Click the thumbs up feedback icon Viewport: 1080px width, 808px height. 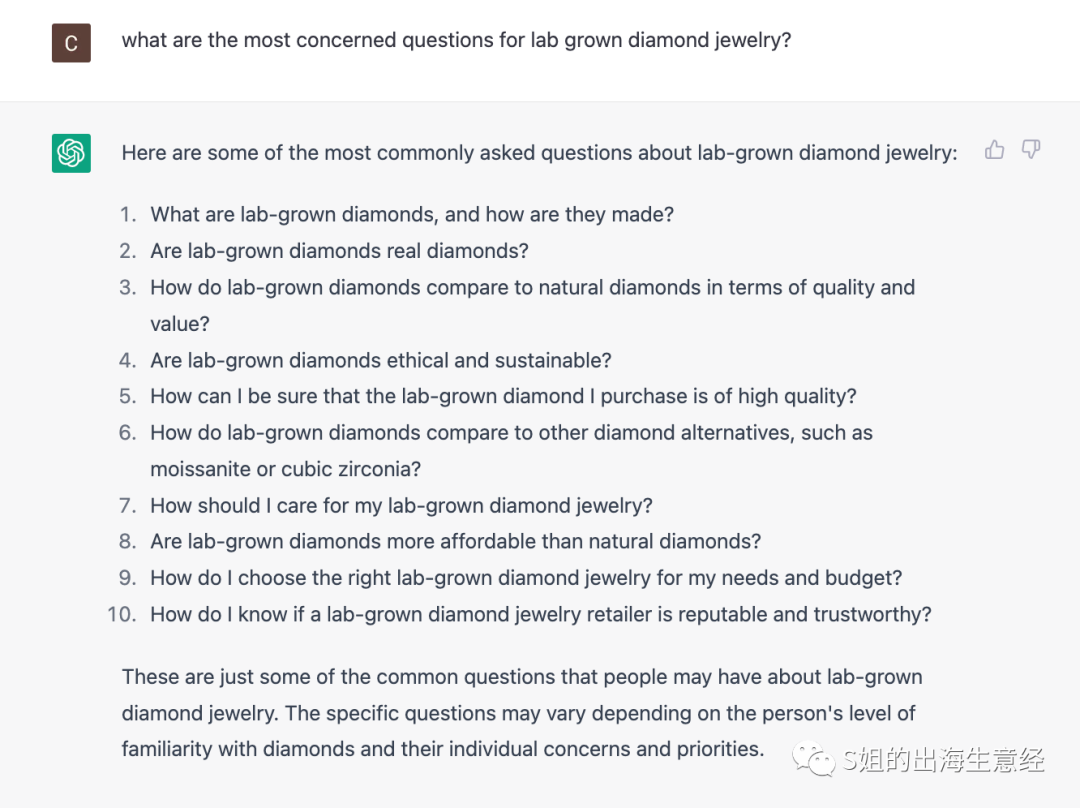tap(994, 150)
